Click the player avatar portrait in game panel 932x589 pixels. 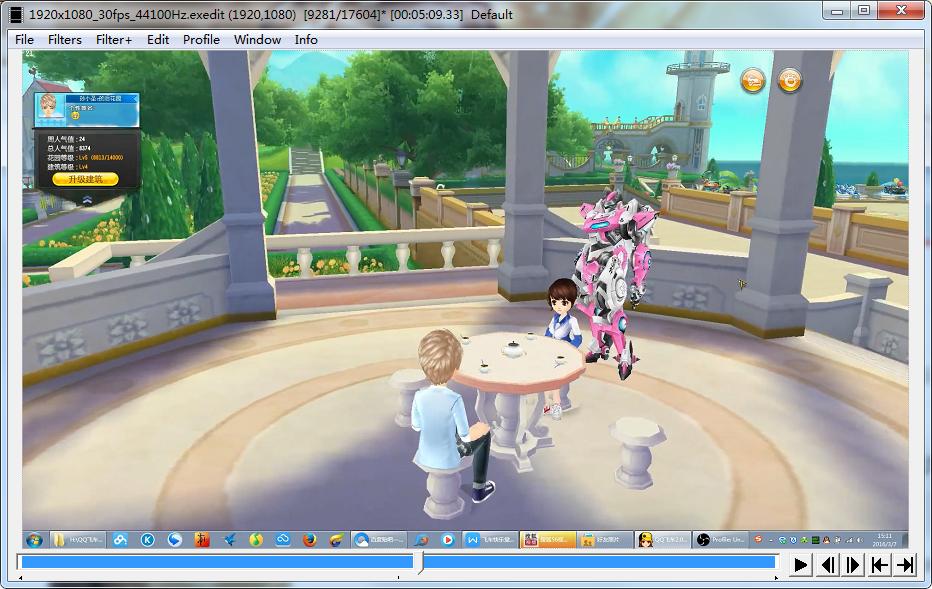click(x=50, y=107)
